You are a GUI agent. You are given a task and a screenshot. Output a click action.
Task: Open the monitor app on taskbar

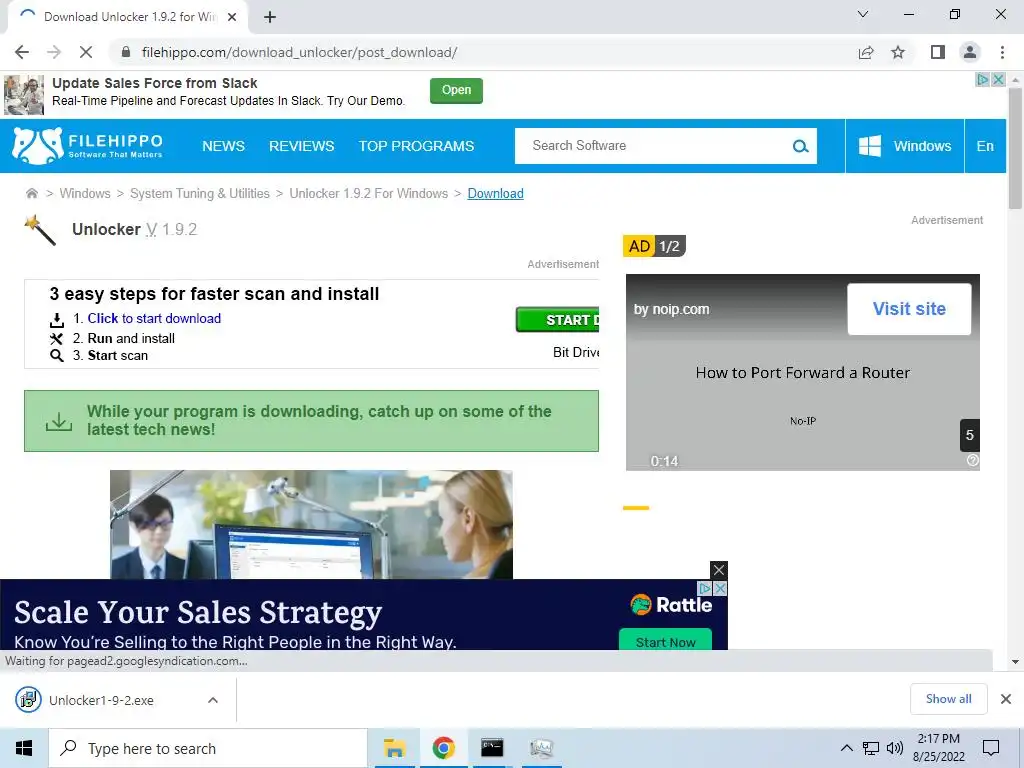[x=541, y=748]
